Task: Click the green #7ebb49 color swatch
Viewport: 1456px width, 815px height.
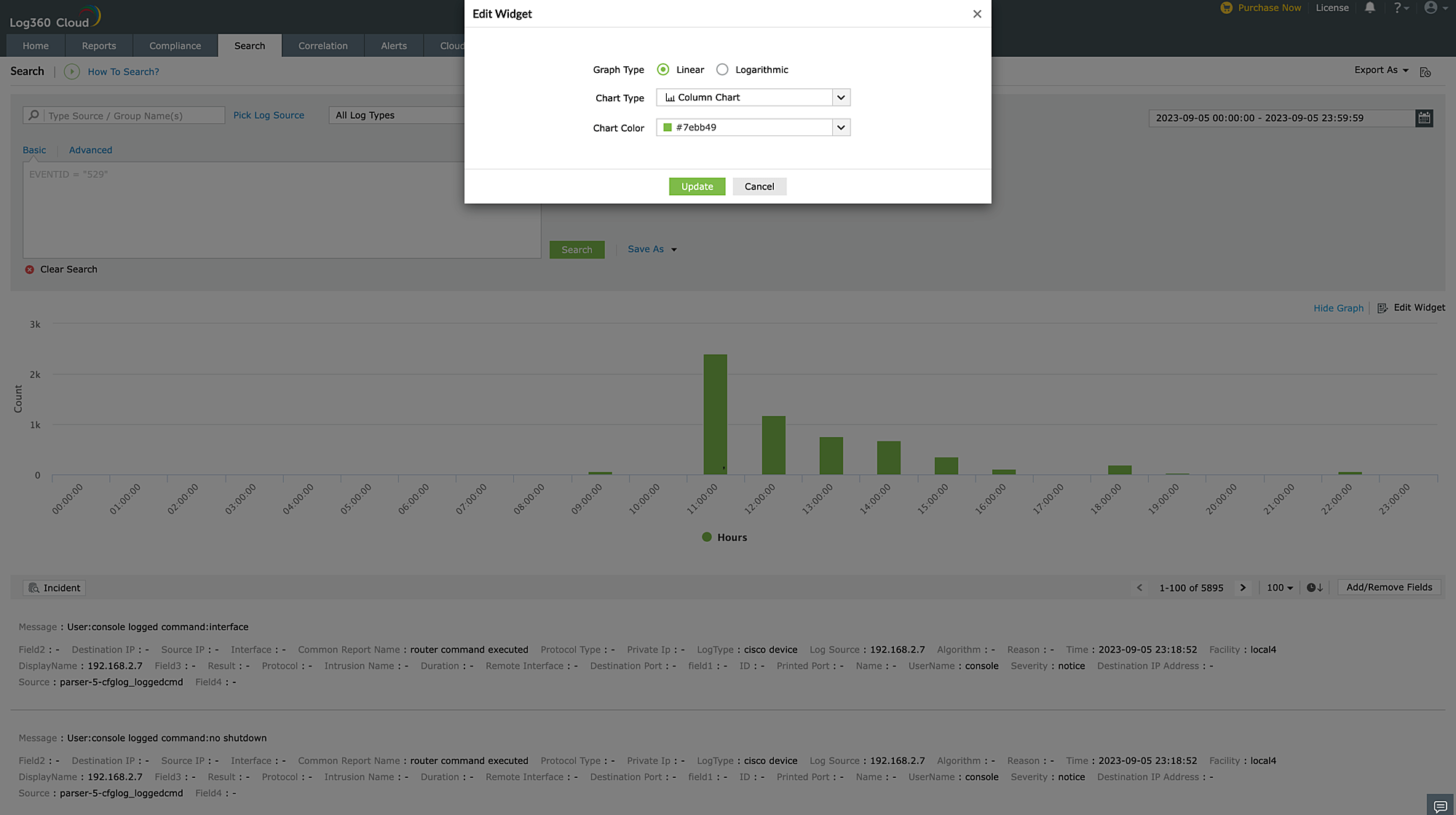Action: [x=668, y=127]
